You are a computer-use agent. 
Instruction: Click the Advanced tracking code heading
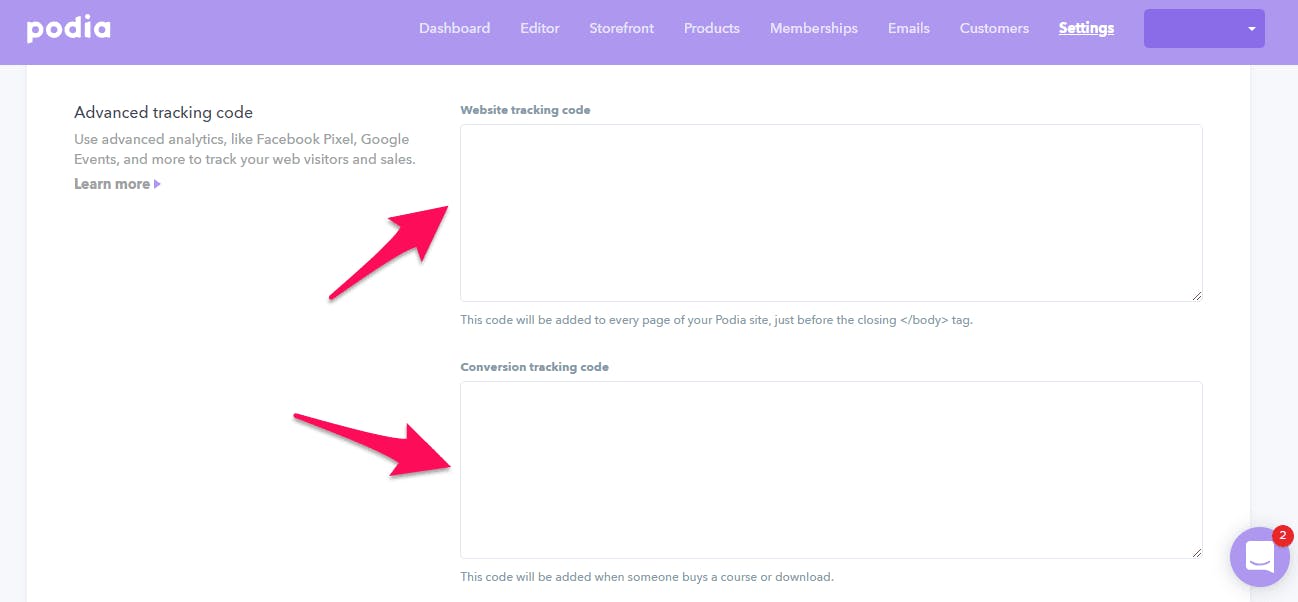(164, 112)
